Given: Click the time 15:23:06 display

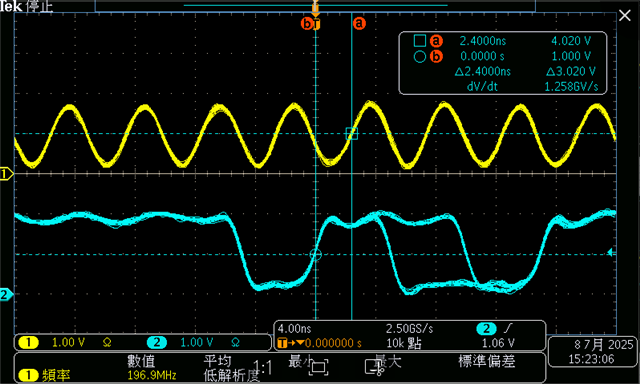Looking at the screenshot, I should (591, 360).
